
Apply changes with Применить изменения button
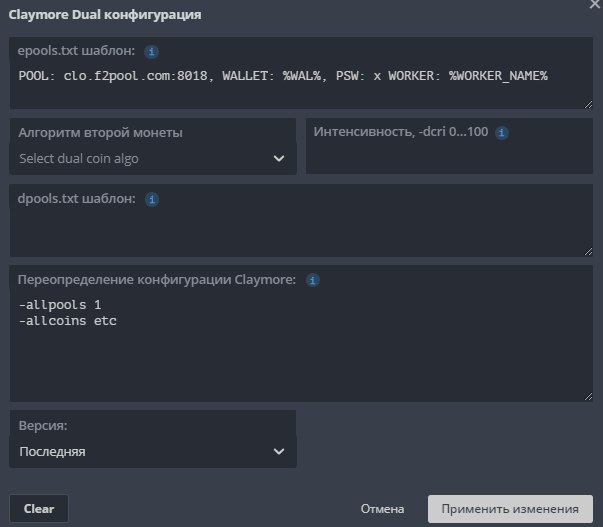click(x=510, y=509)
